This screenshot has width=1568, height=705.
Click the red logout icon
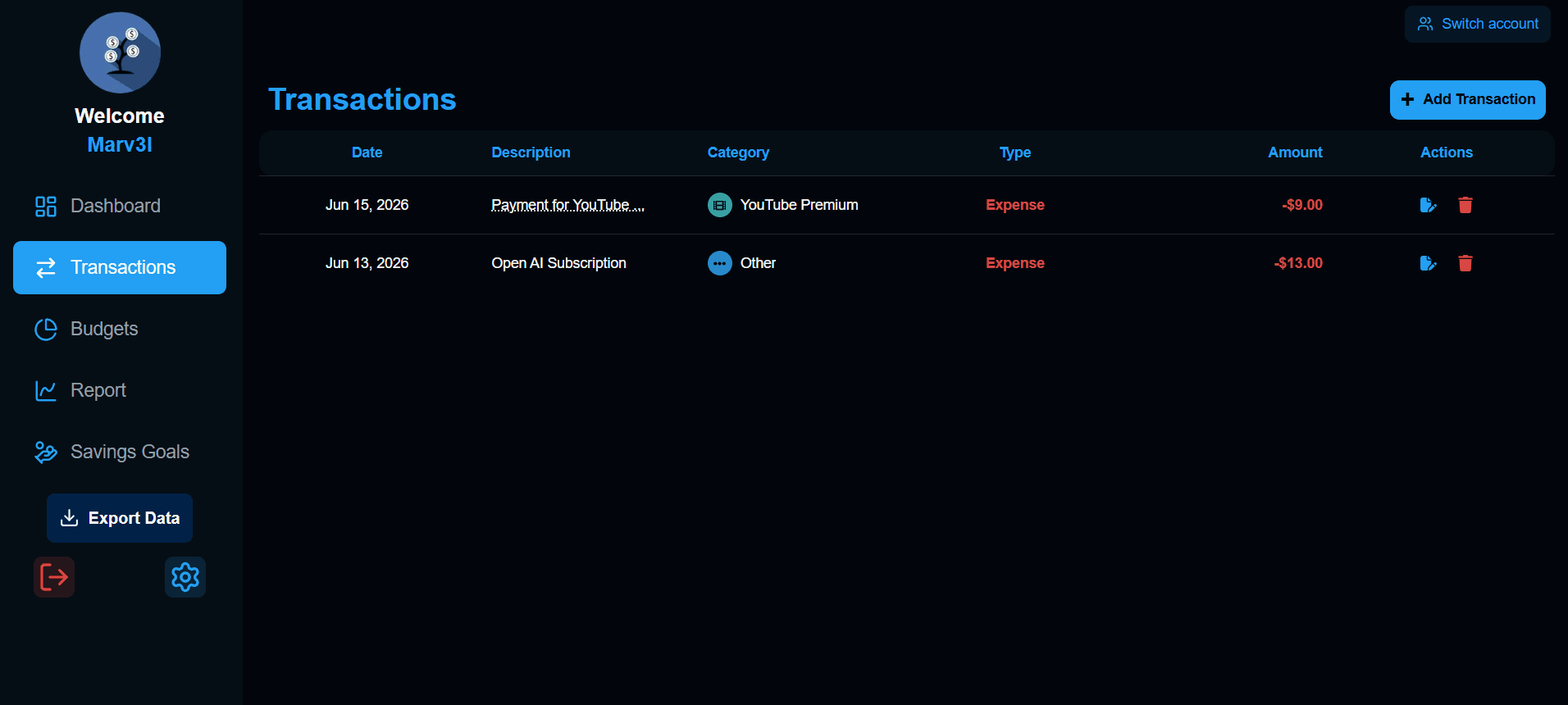[x=54, y=577]
